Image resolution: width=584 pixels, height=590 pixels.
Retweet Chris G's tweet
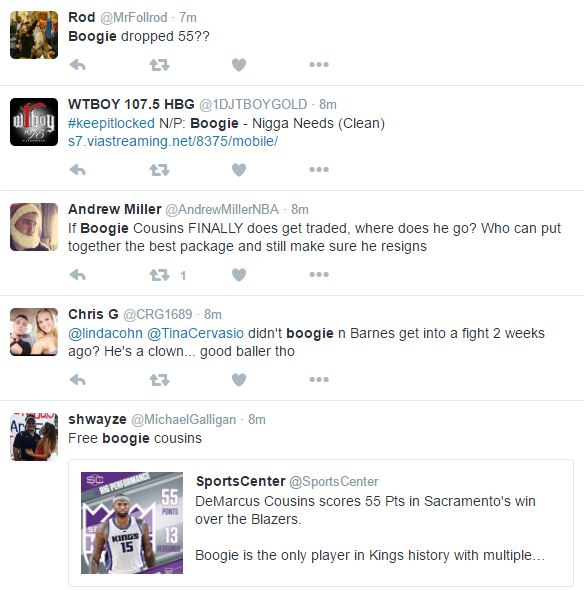point(160,380)
